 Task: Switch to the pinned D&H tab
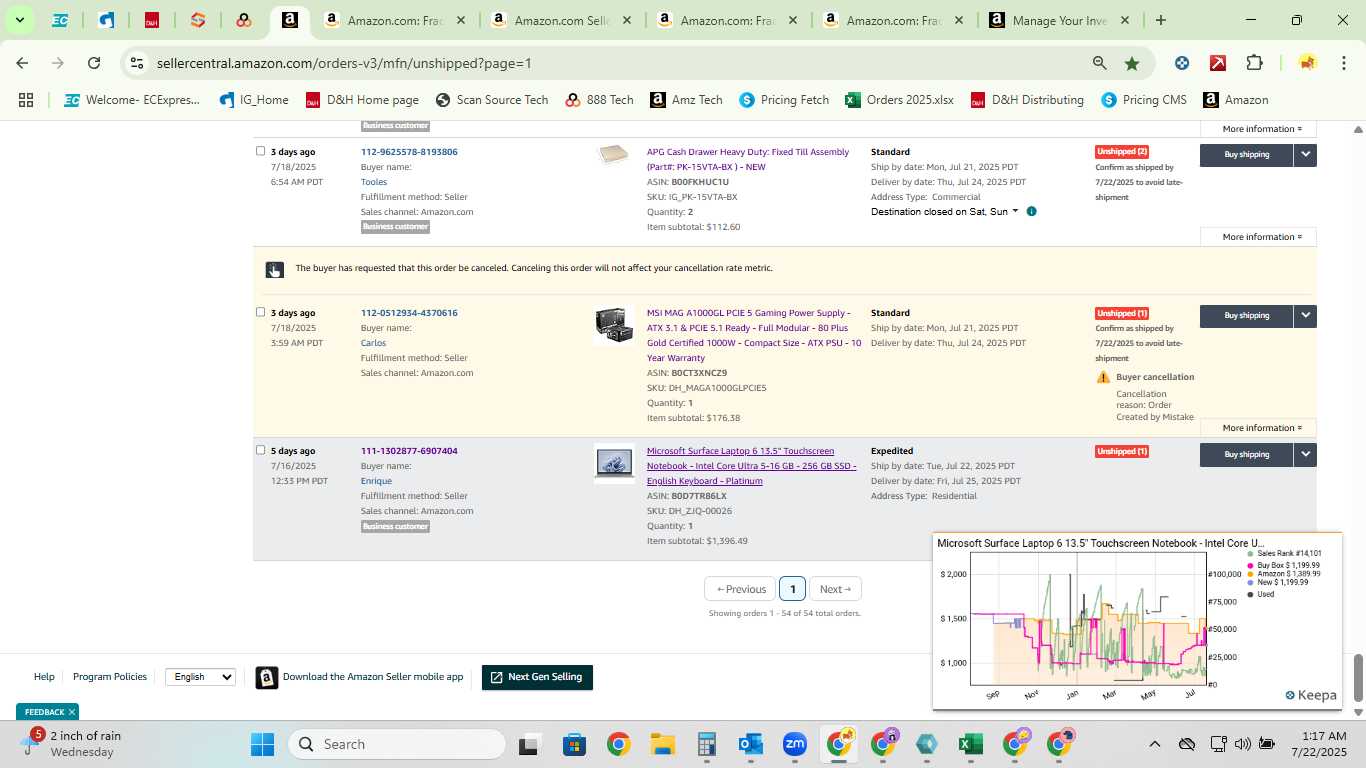(x=152, y=20)
